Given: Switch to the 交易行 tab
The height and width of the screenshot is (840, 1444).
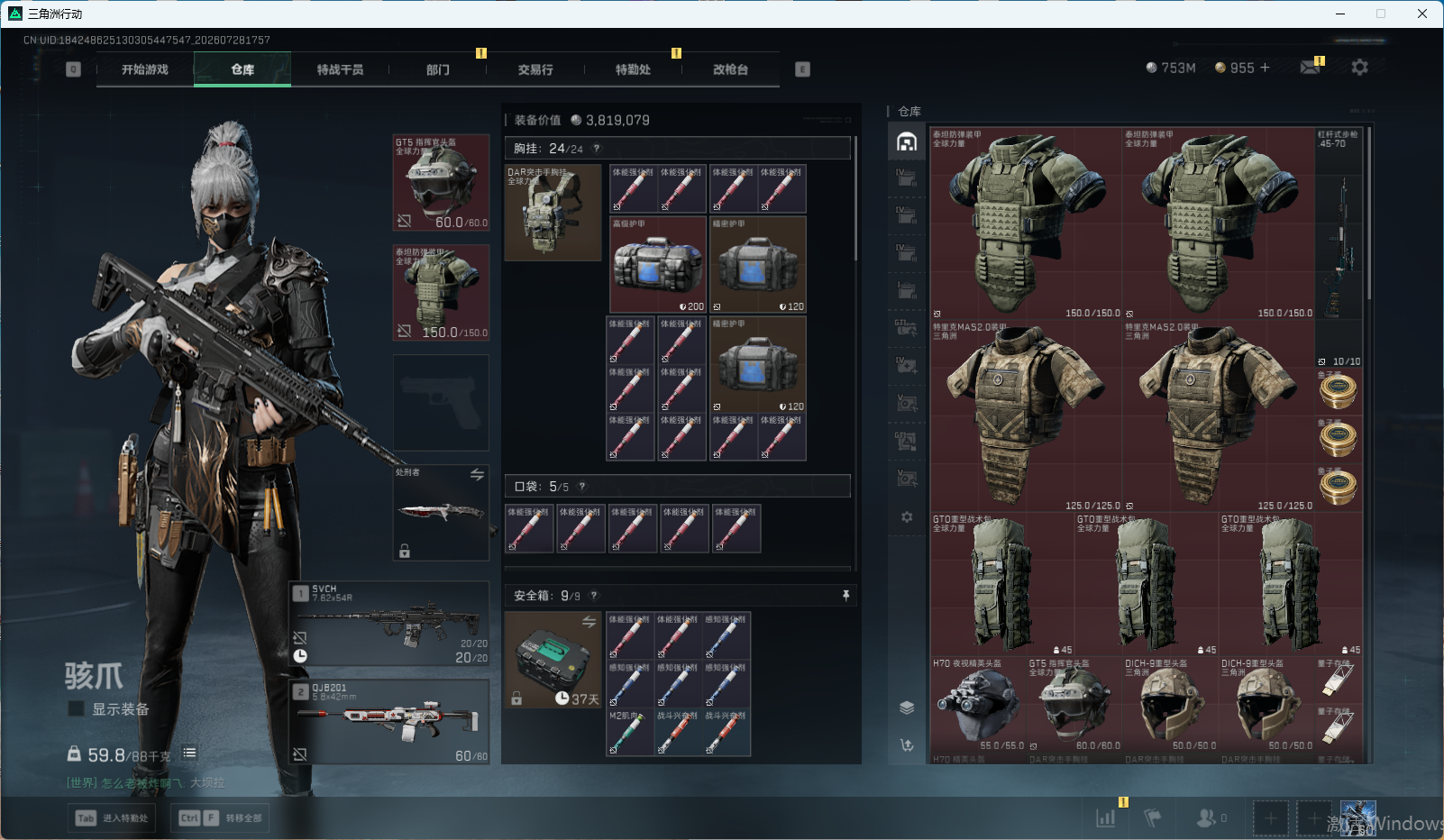Looking at the screenshot, I should pos(535,69).
